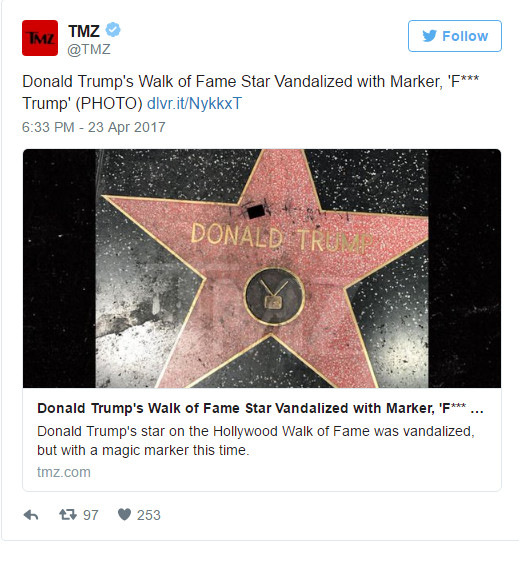519x563 pixels.
Task: Click the red TMZ profile avatar
Action: (40, 38)
